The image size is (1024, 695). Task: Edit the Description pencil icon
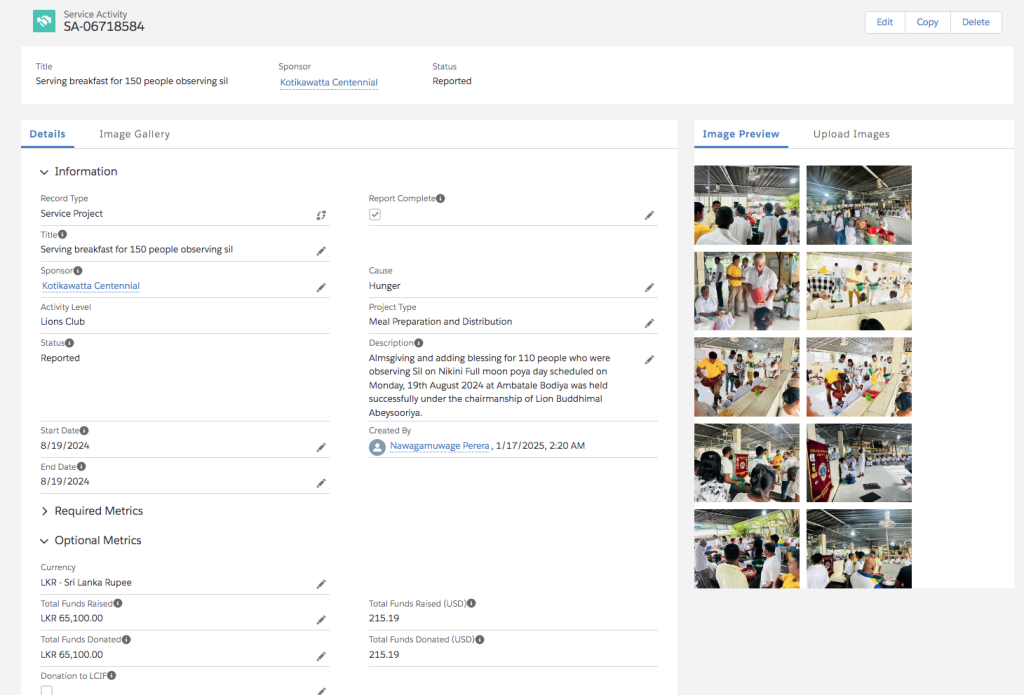click(649, 360)
